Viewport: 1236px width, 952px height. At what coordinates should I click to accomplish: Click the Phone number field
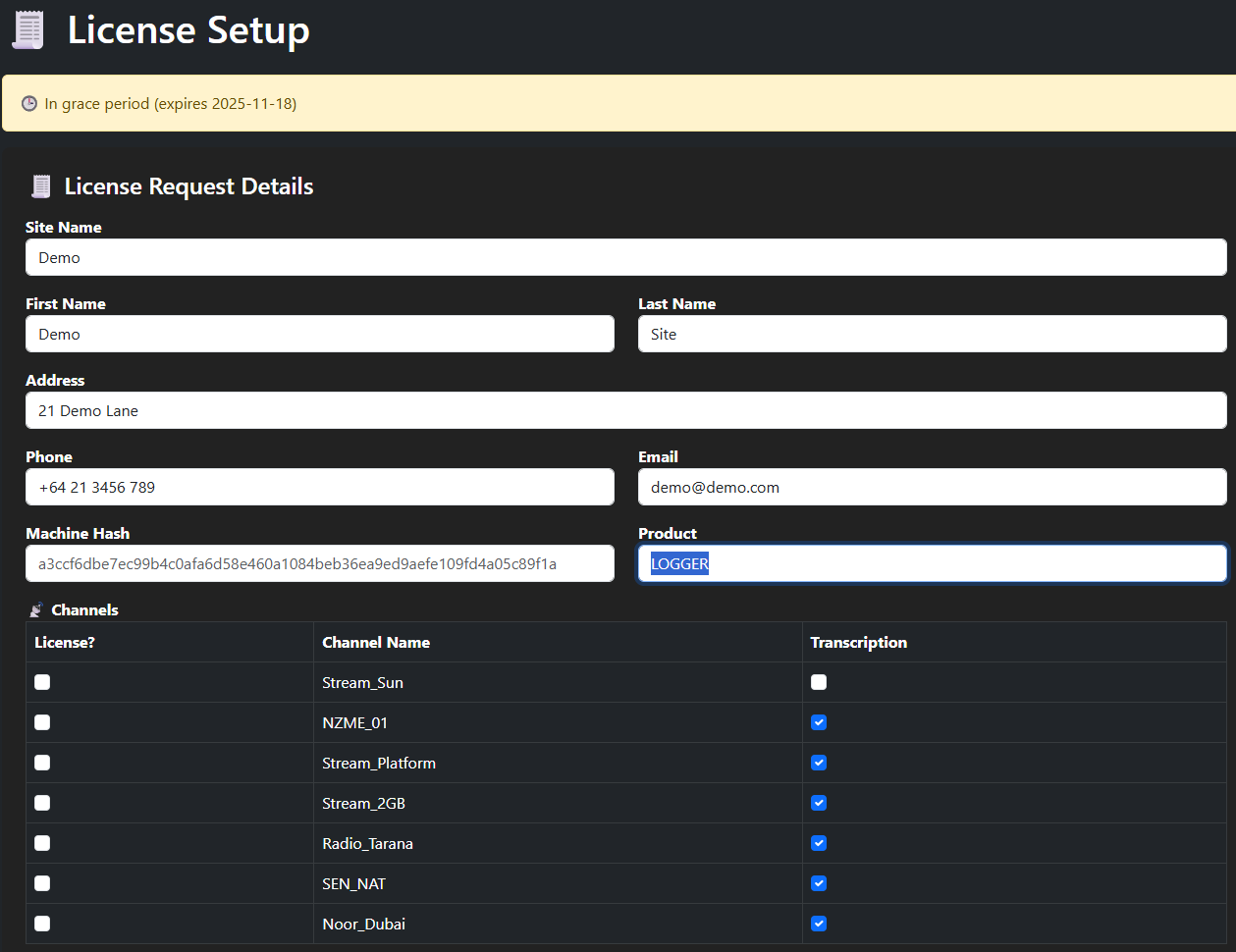click(x=319, y=487)
